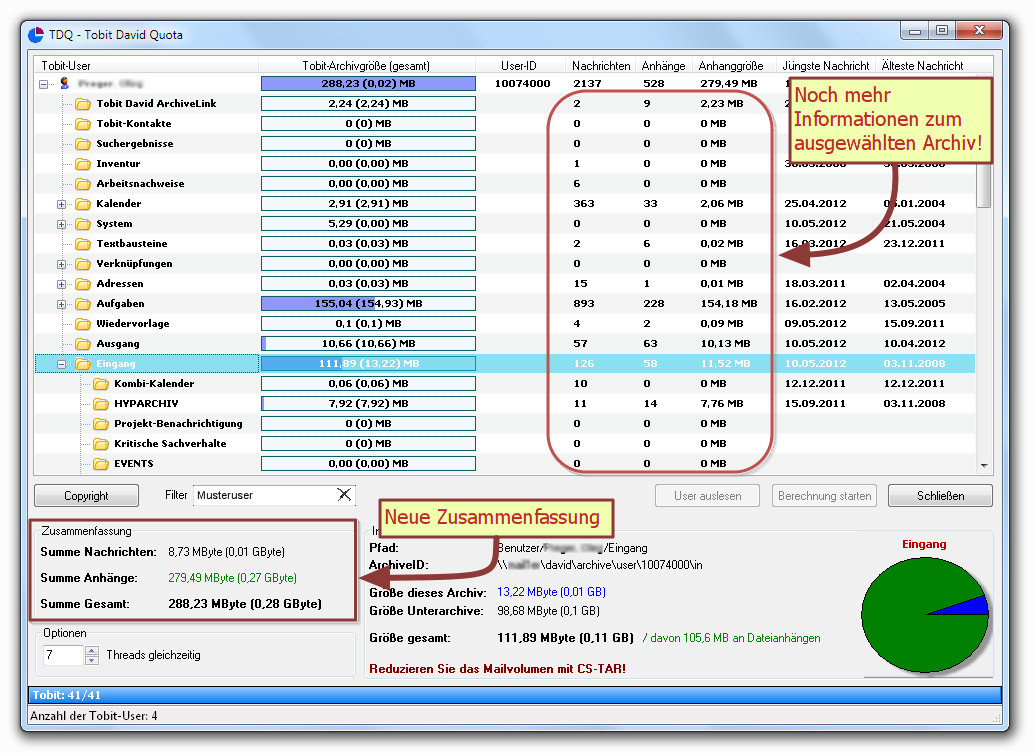Click the Ausgang folder icon
Image resolution: width=1035 pixels, height=753 pixels.
pos(83,344)
